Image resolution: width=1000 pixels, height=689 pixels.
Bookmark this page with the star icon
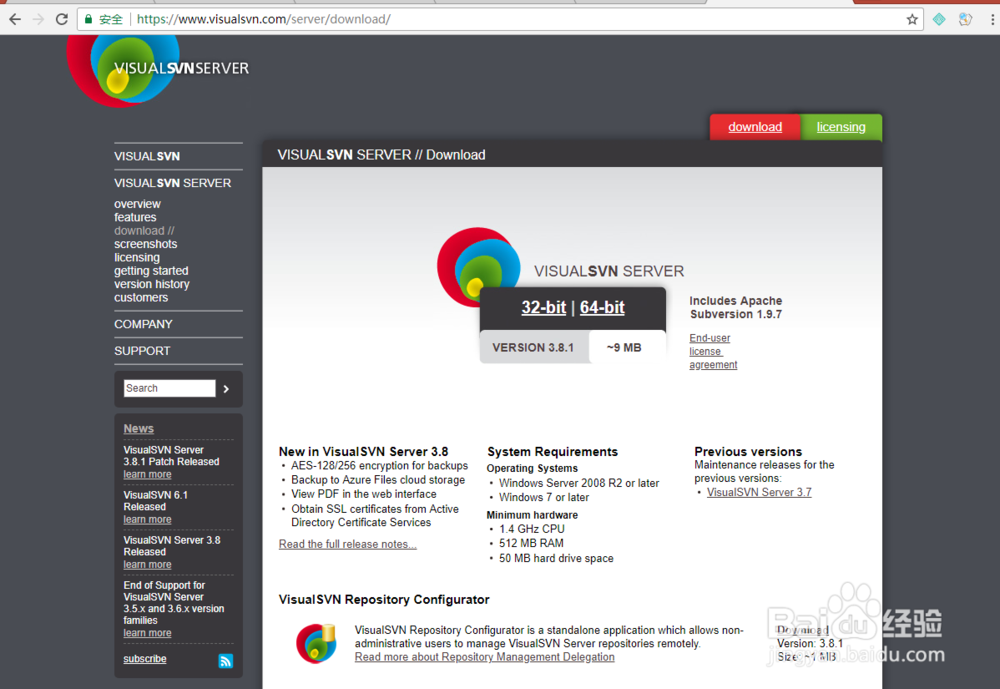912,19
